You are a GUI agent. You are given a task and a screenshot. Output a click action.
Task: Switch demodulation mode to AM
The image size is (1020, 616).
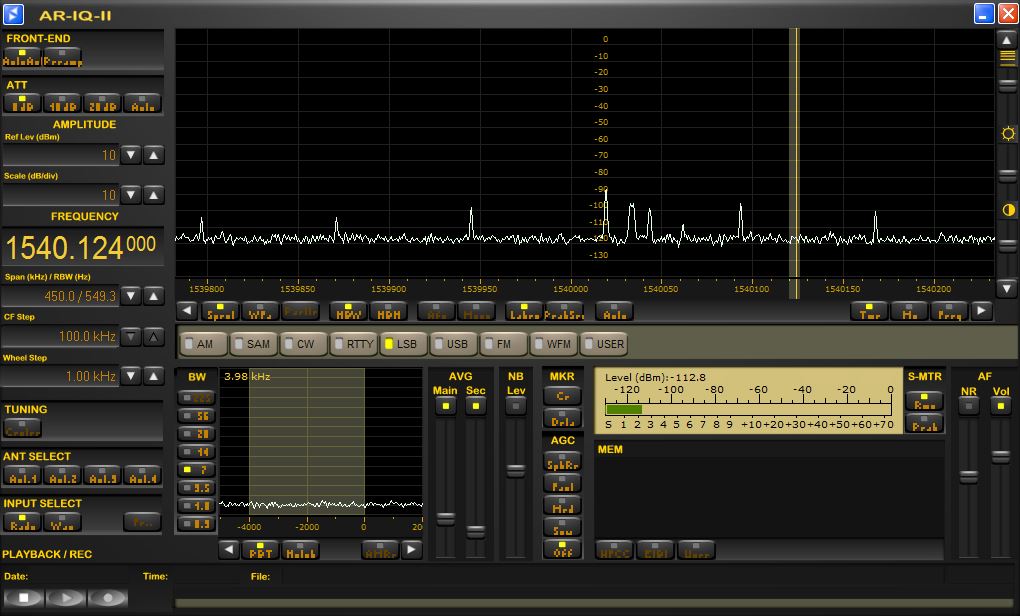pyautogui.click(x=204, y=344)
